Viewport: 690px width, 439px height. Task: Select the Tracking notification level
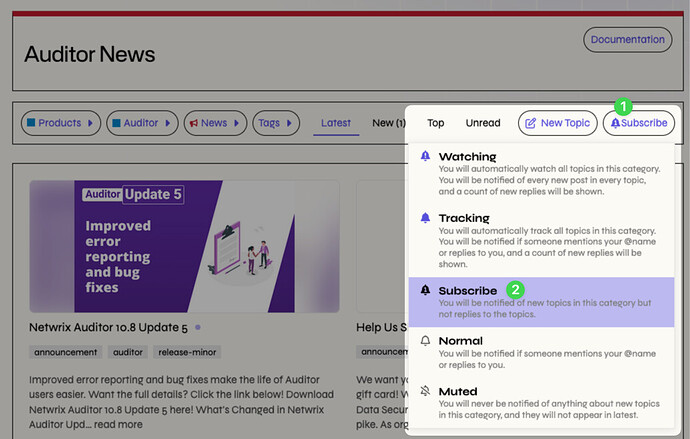pyautogui.click(x=541, y=241)
